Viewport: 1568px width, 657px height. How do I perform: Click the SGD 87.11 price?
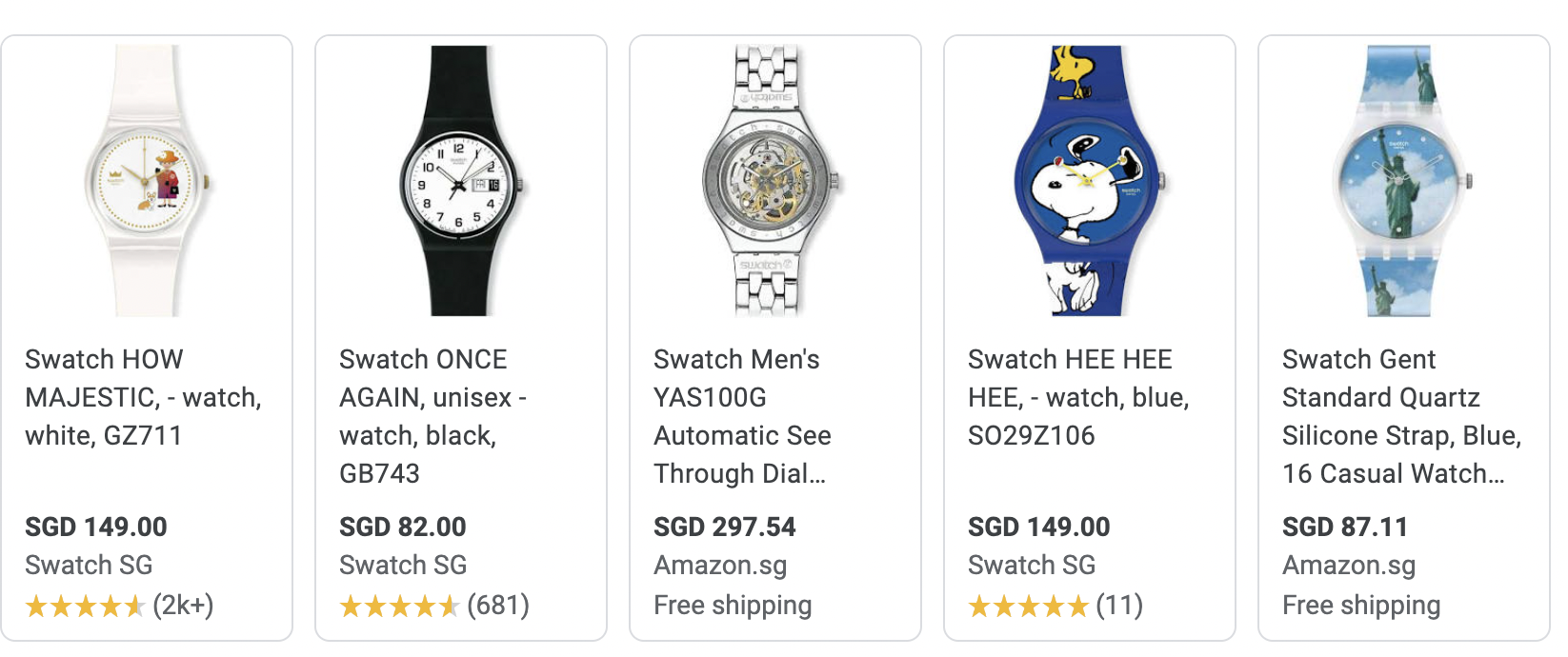click(x=1344, y=527)
